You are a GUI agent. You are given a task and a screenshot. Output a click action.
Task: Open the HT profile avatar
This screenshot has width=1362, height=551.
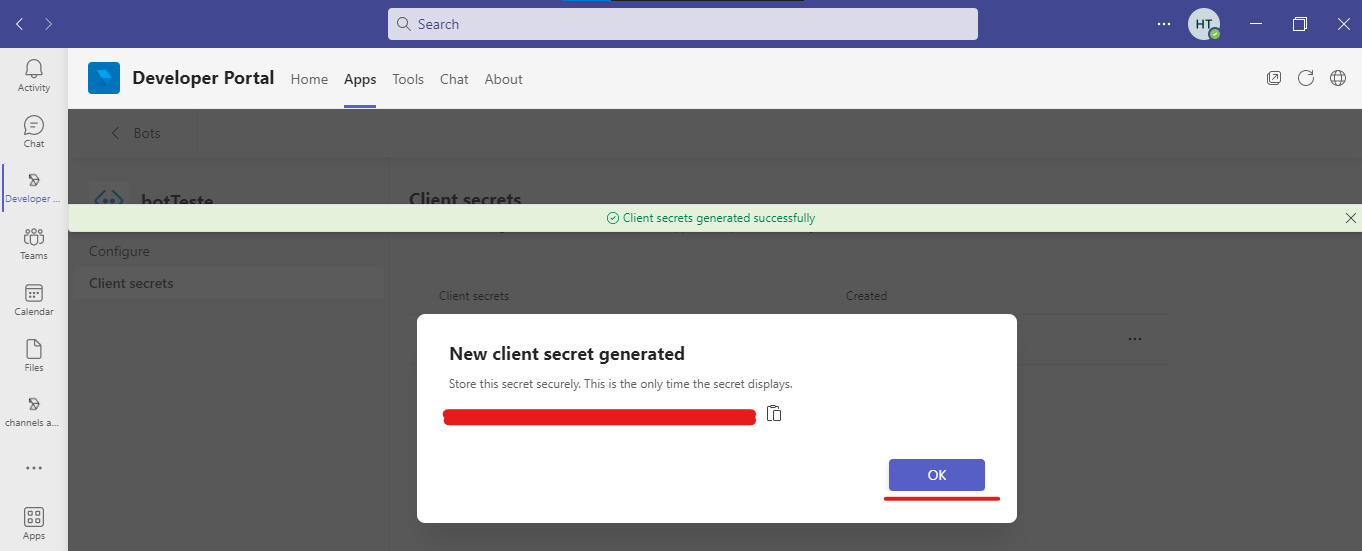pos(1203,24)
